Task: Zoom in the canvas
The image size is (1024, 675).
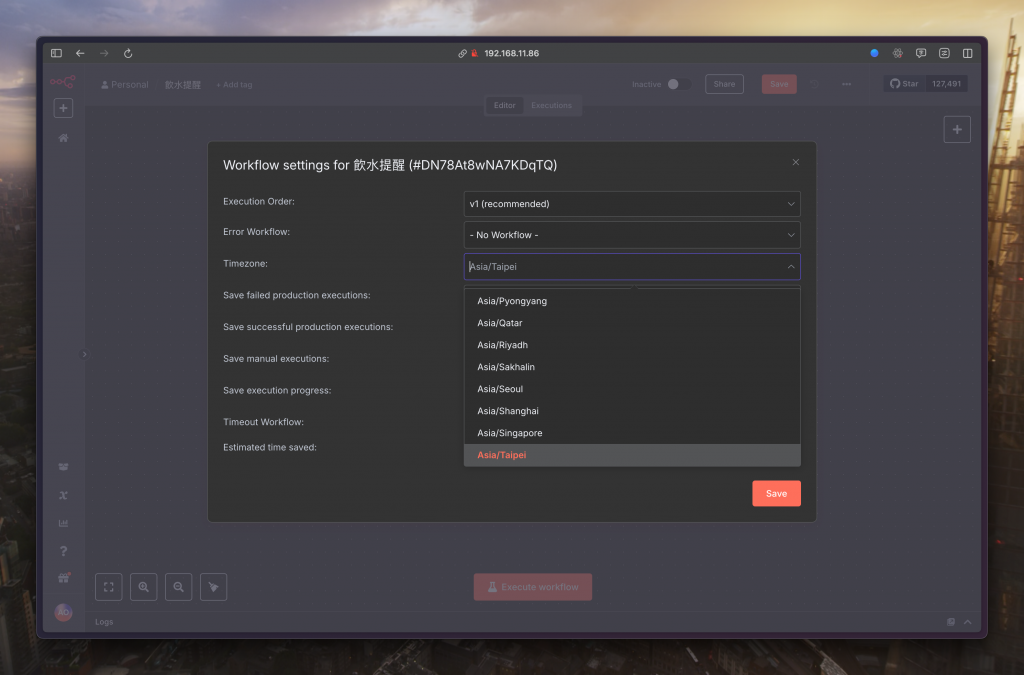Action: [144, 587]
